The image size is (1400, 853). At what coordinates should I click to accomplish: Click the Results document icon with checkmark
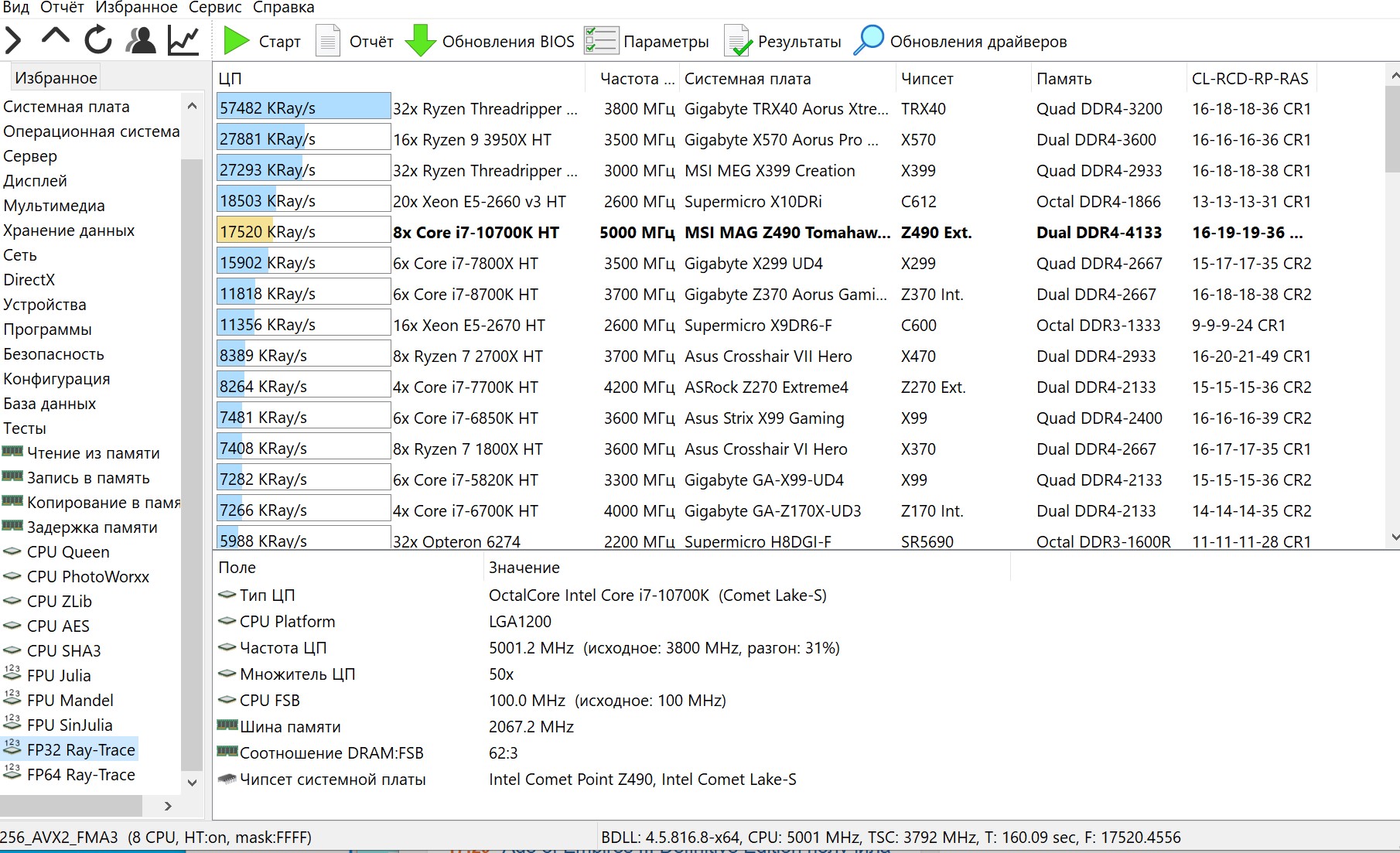point(737,41)
